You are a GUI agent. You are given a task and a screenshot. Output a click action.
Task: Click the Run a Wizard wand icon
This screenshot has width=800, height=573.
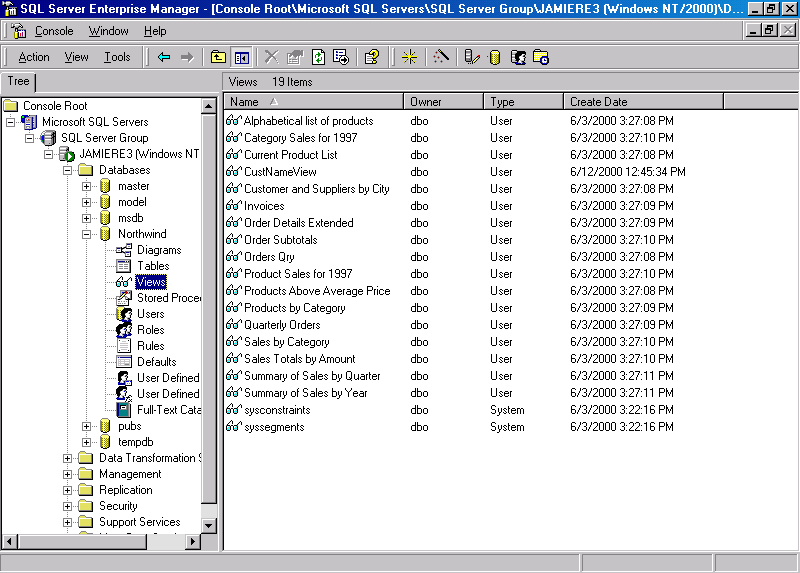point(441,57)
